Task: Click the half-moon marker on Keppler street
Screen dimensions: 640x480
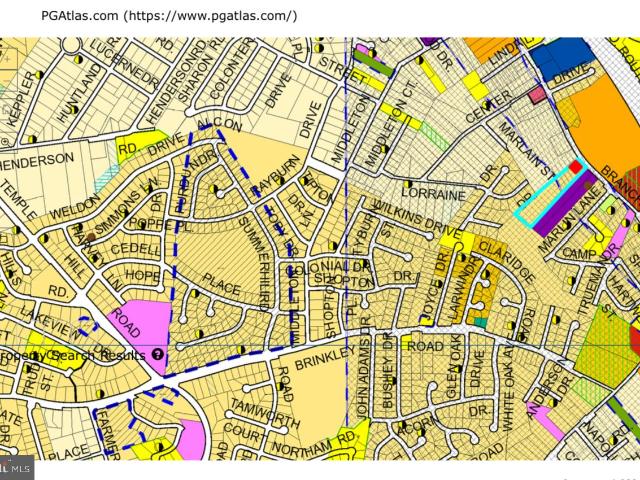Action: click(39, 75)
